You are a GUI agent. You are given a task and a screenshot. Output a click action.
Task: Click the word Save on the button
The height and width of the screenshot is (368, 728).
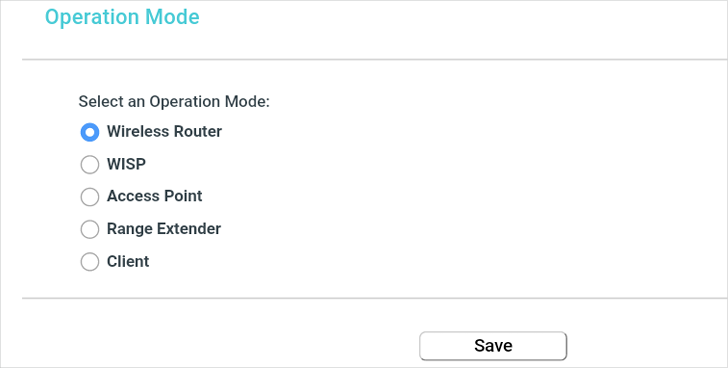(493, 346)
